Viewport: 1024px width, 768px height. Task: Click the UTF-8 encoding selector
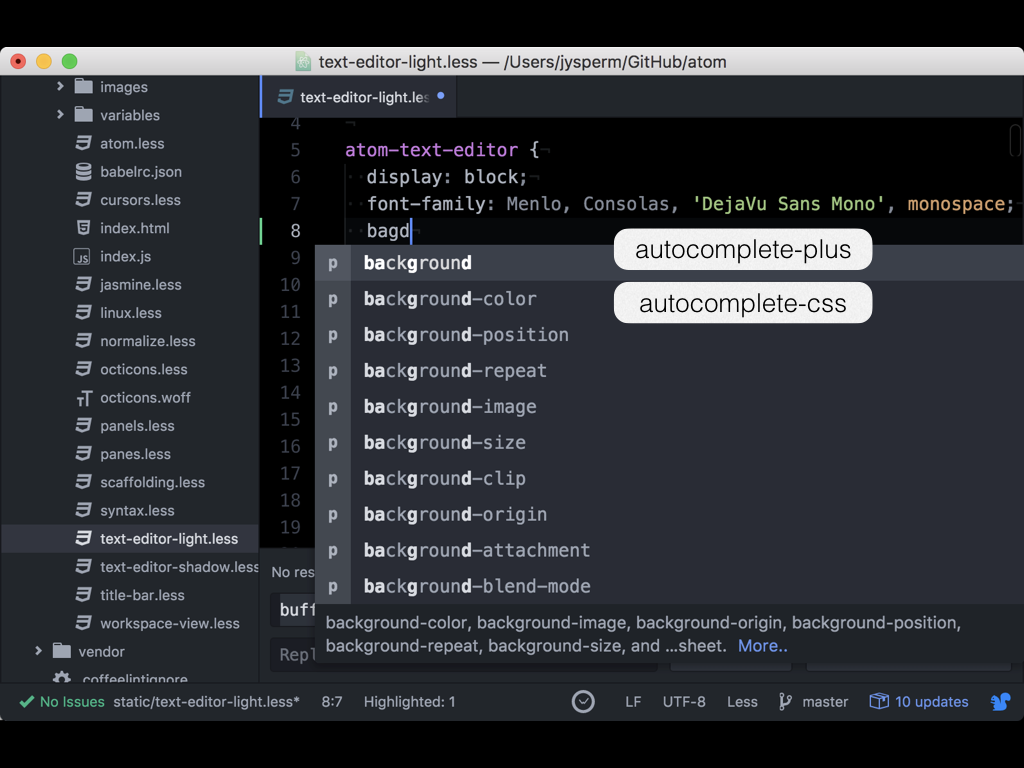tap(684, 701)
